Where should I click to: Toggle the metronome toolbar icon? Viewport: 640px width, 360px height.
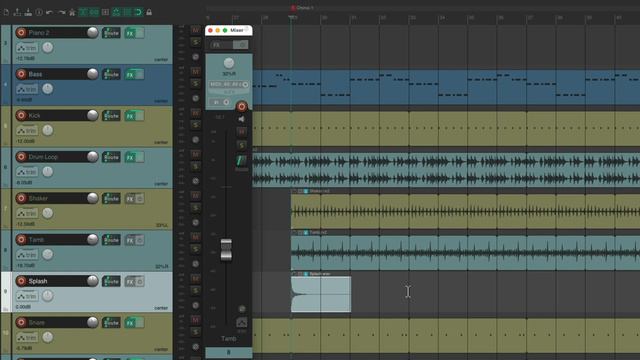click(x=72, y=12)
